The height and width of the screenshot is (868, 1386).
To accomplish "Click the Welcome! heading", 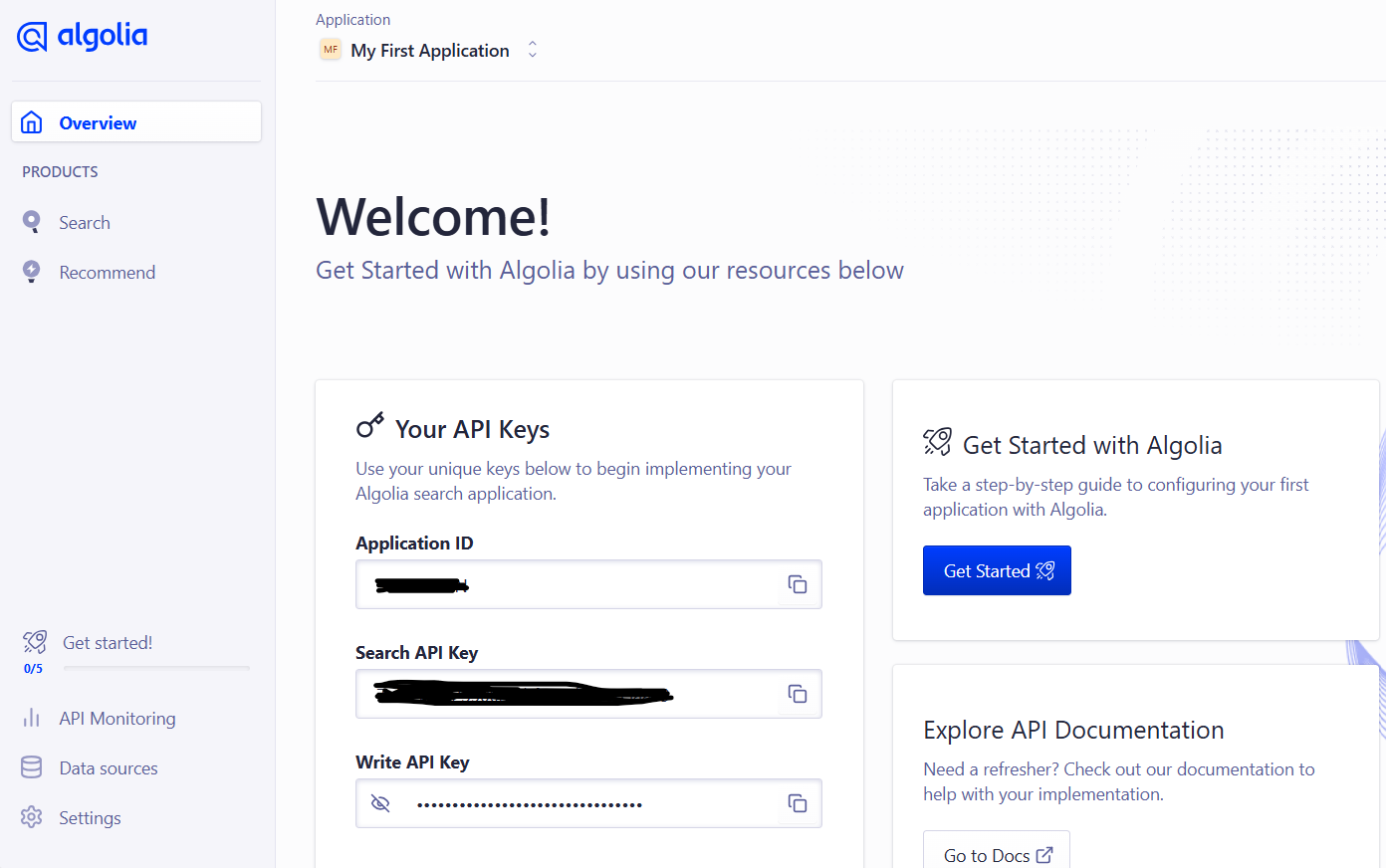I will click(x=433, y=217).
